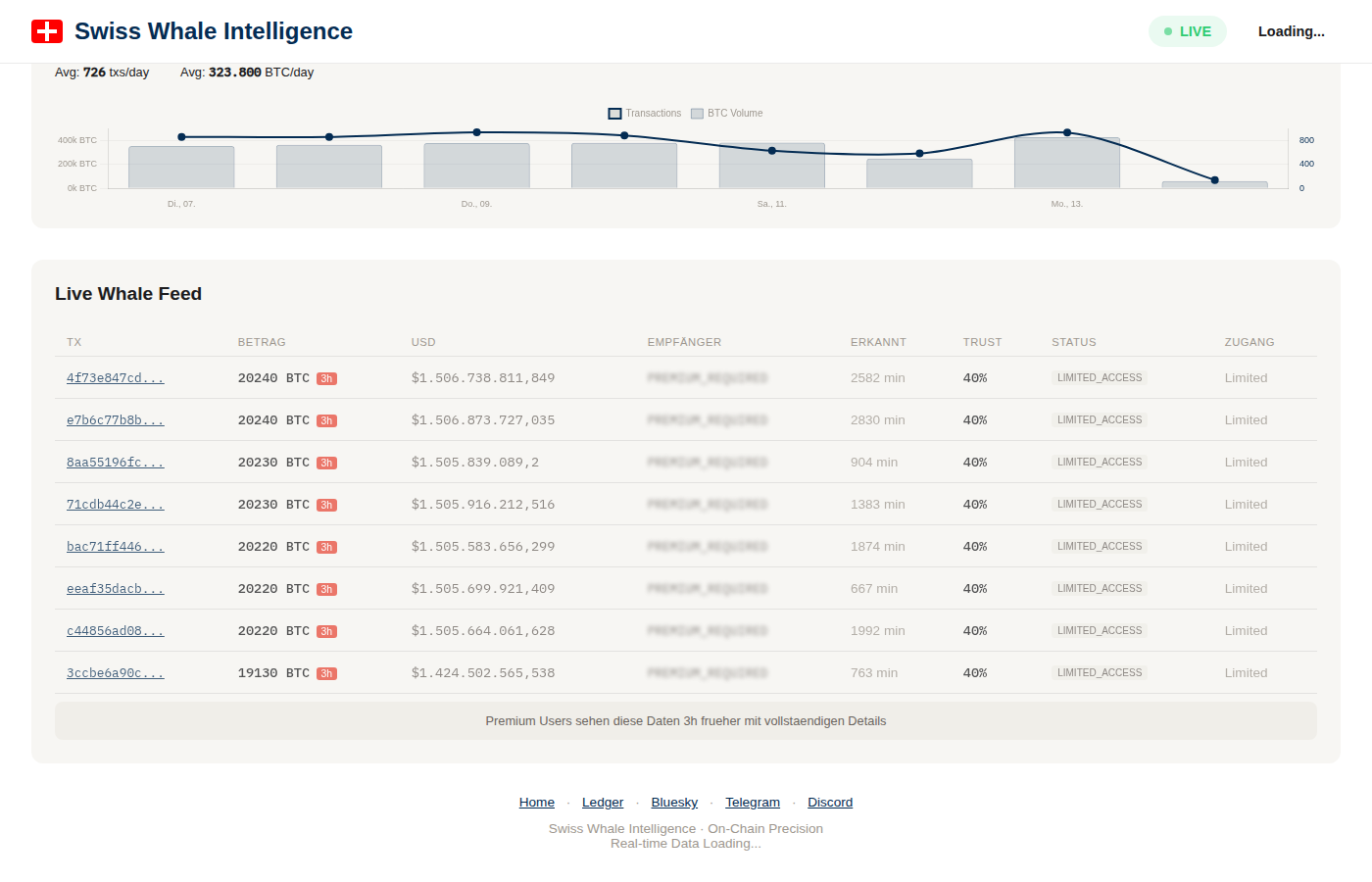Open the Ledger footer link

[603, 803]
